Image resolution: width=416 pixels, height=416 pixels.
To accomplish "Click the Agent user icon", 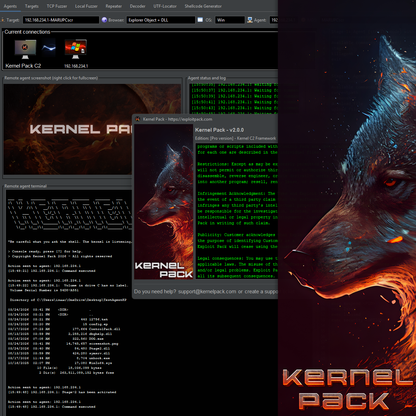I will (x=250, y=20).
